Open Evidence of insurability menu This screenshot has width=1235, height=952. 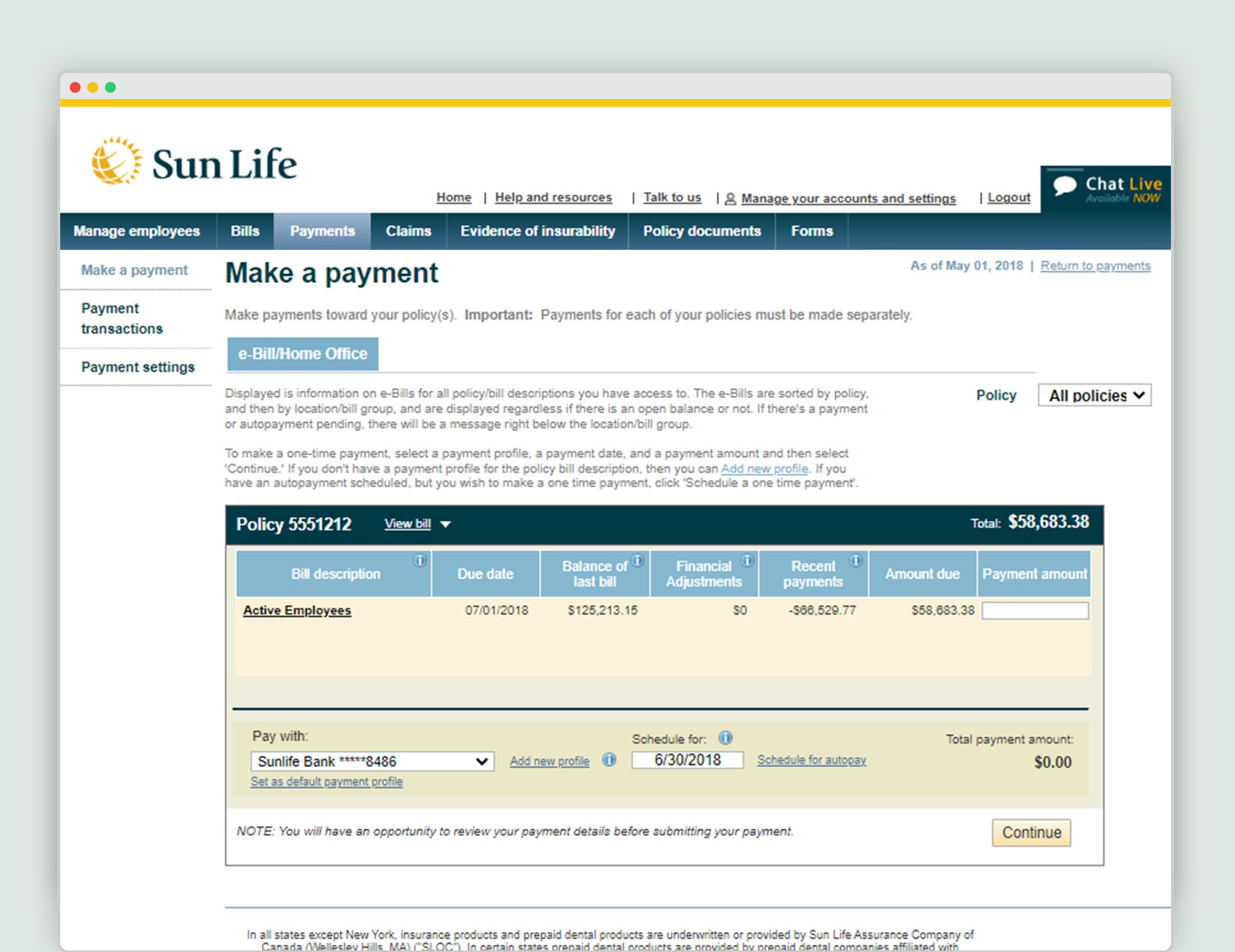pos(537,231)
